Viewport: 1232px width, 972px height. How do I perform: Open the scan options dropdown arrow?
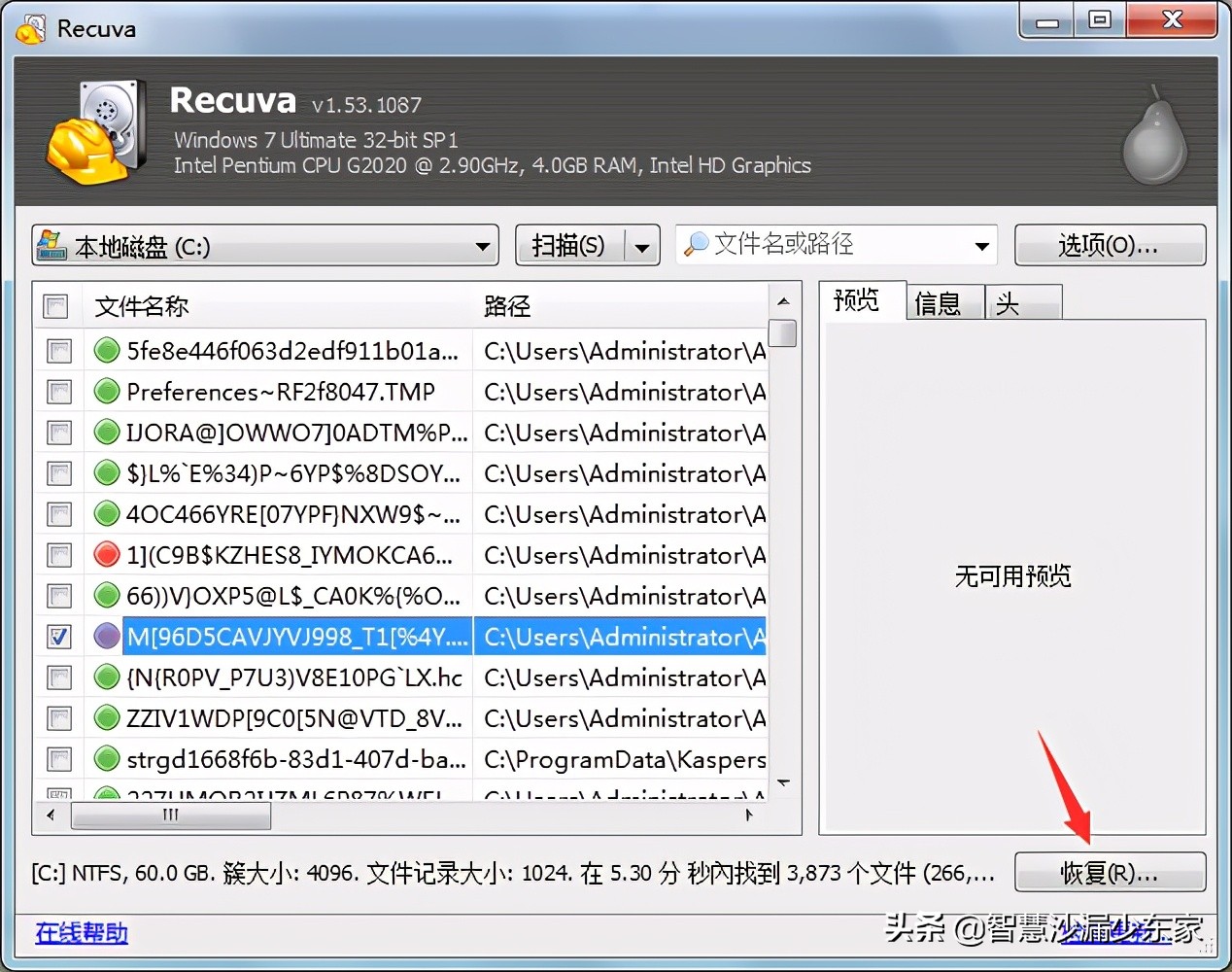click(642, 246)
